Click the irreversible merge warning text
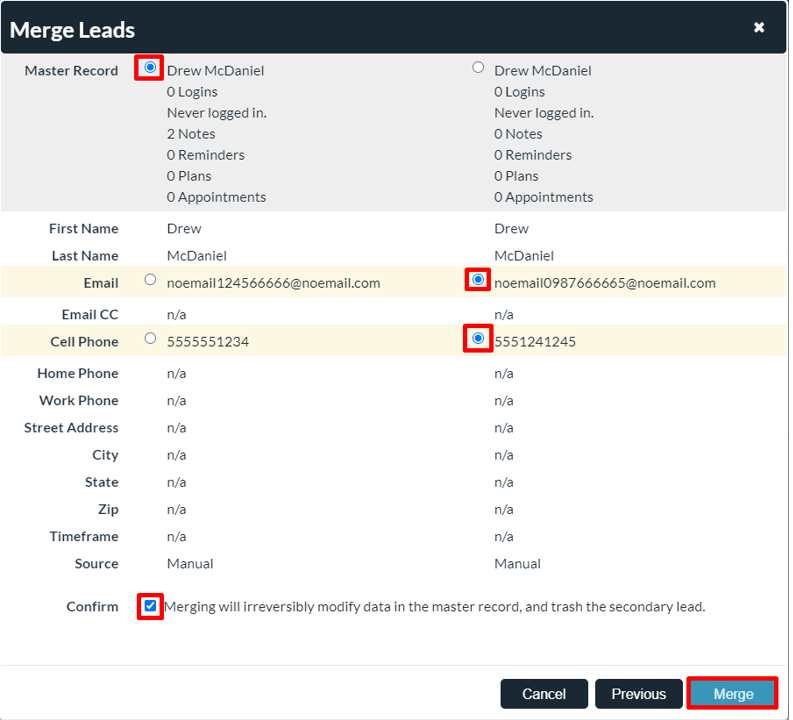793x720 pixels. tap(435, 606)
